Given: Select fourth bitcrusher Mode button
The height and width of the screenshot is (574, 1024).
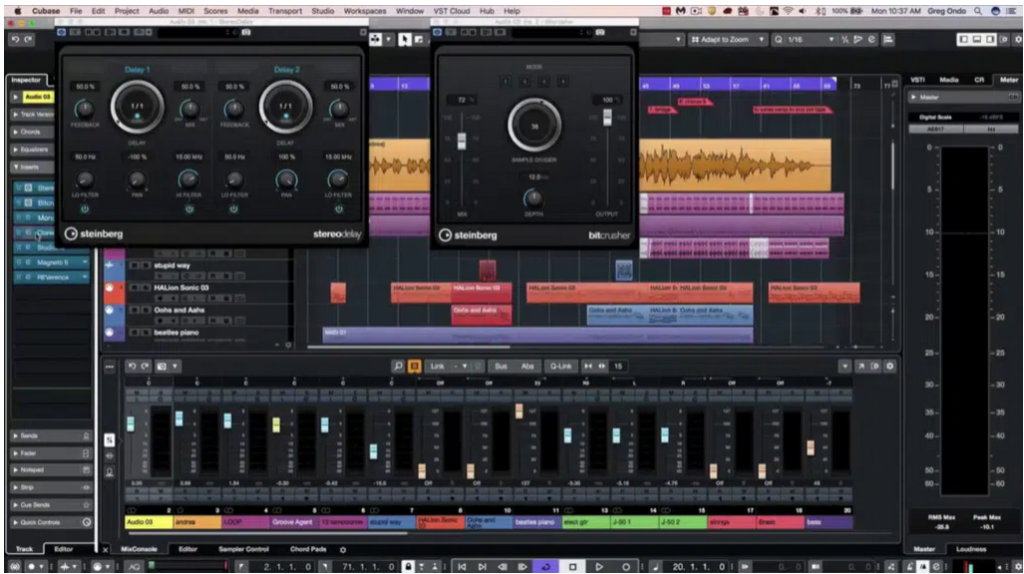Looking at the screenshot, I should pyautogui.click(x=562, y=82).
